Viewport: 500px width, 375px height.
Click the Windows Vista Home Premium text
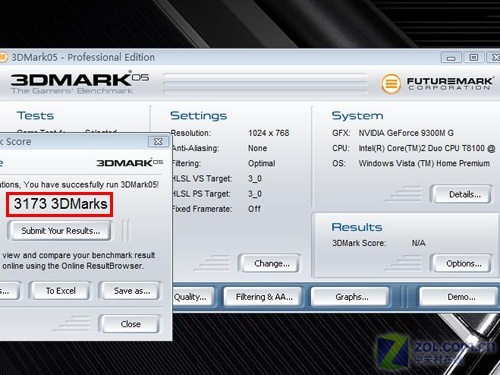[x=424, y=163]
